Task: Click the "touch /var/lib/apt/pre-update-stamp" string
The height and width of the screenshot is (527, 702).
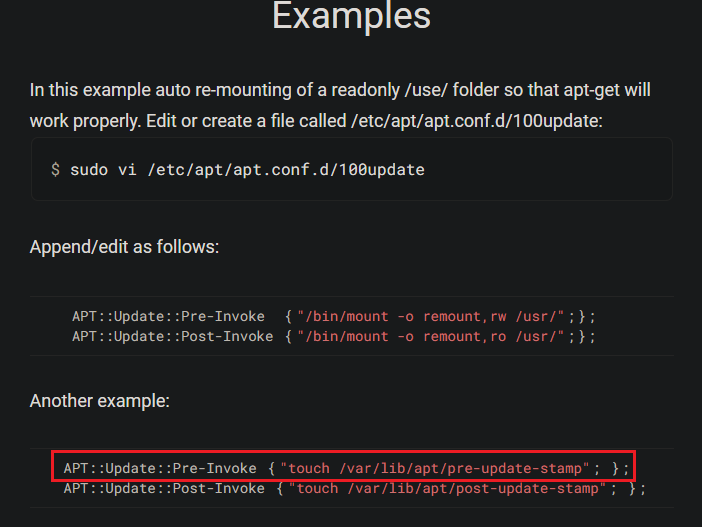Action: pos(434,467)
